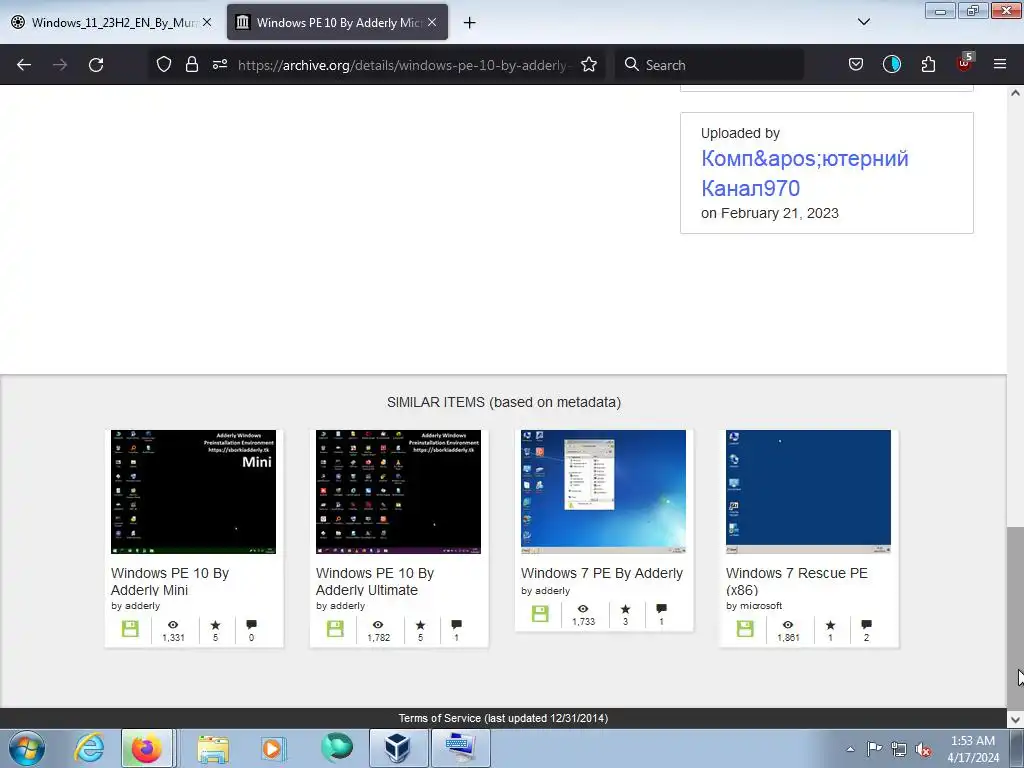Open the uBlock Origin extension icon
The height and width of the screenshot is (768, 1024).
tap(965, 63)
